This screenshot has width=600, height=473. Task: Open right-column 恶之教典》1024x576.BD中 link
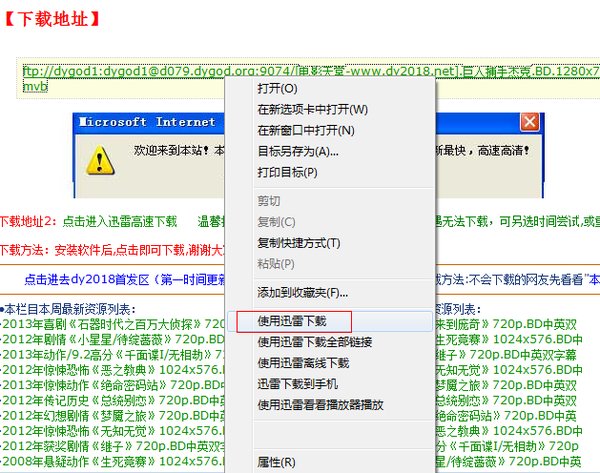(509, 431)
